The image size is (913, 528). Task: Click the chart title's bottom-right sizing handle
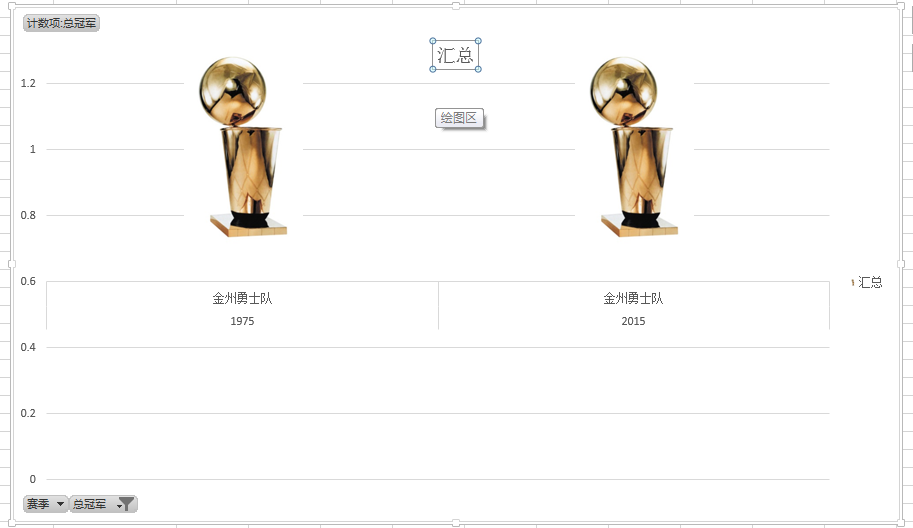[x=478, y=69]
